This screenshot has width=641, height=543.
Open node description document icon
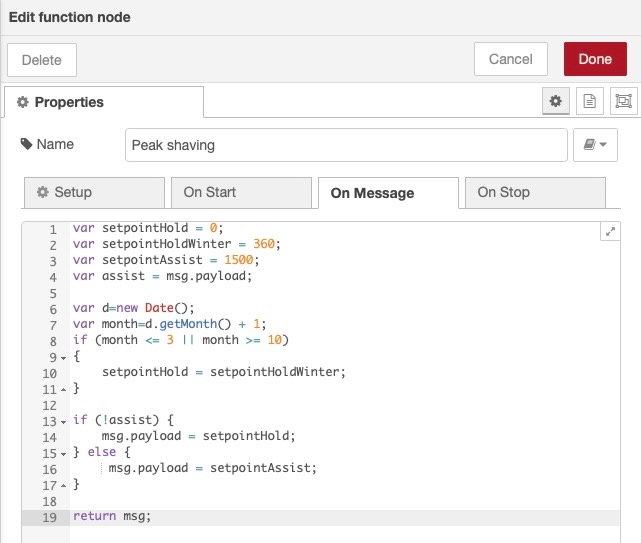pos(590,101)
